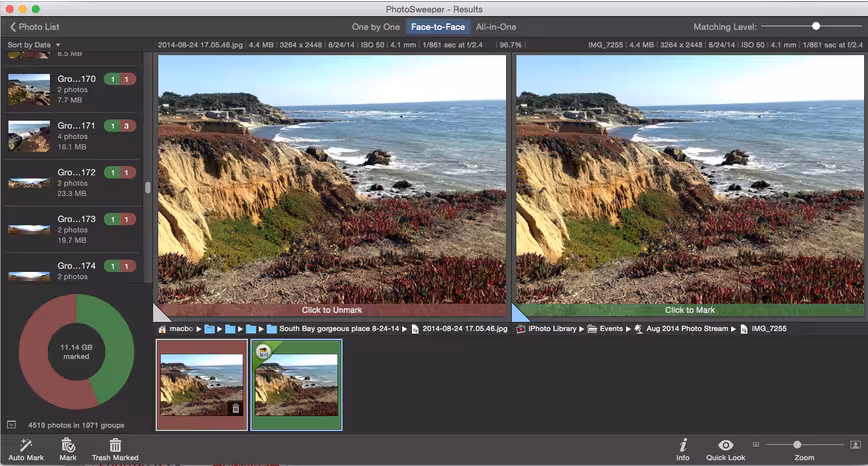868x466 pixels.
Task: Click the Gro...170 green-red mark count badge
Action: click(x=120, y=79)
